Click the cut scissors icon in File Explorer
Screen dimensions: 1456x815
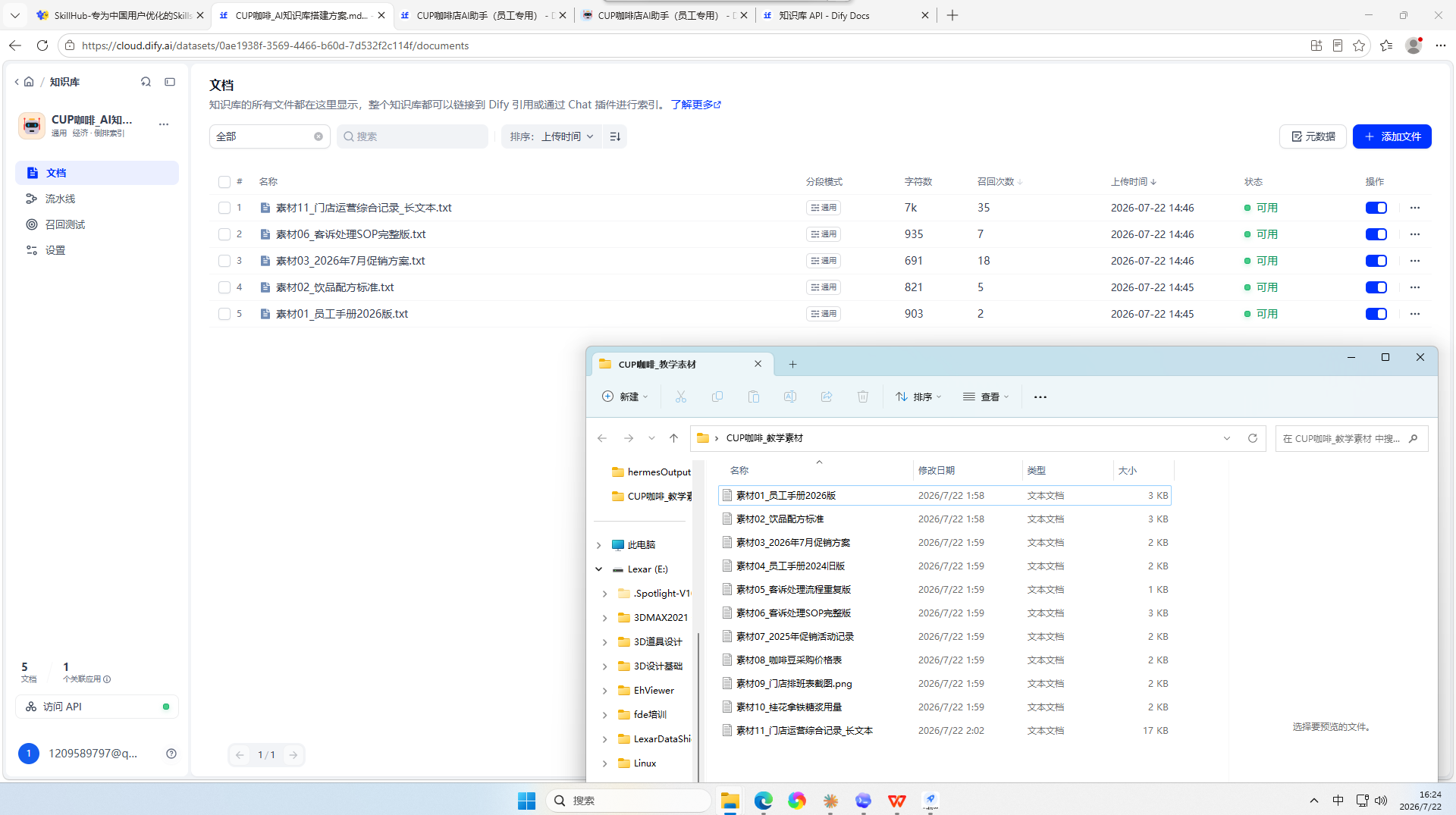pyautogui.click(x=681, y=397)
